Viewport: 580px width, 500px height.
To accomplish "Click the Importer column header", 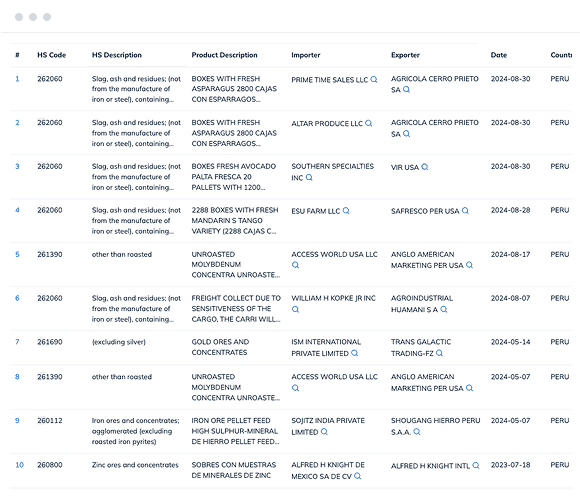I will [x=306, y=55].
